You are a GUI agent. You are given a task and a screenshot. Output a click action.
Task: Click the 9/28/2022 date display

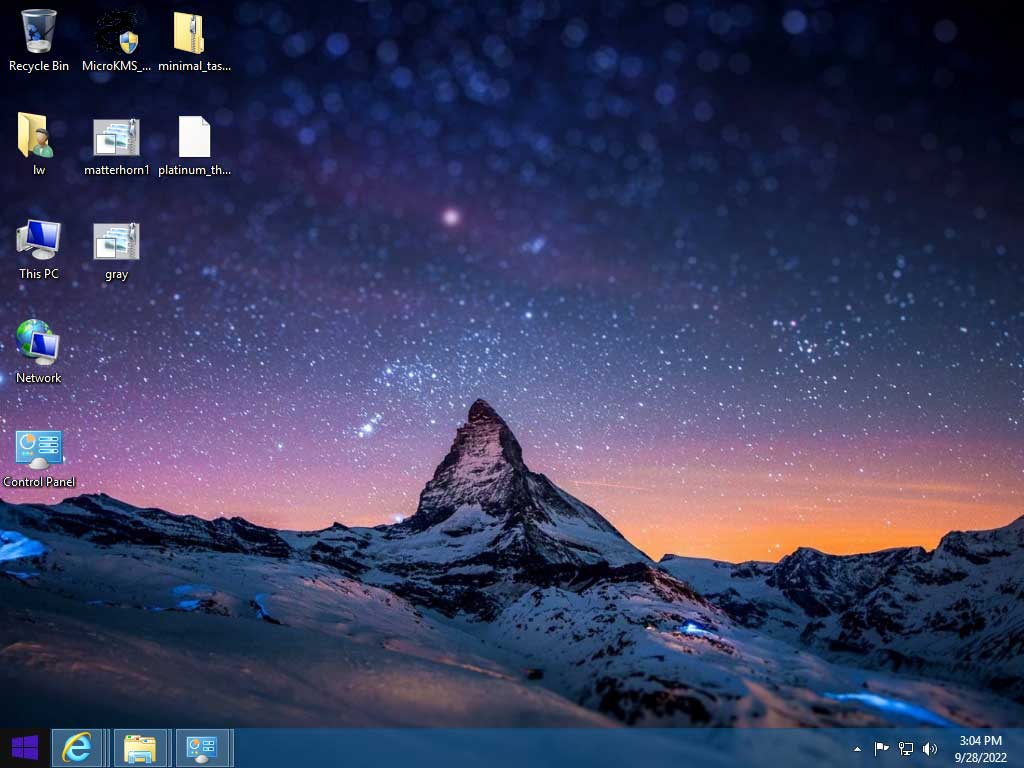(981, 755)
